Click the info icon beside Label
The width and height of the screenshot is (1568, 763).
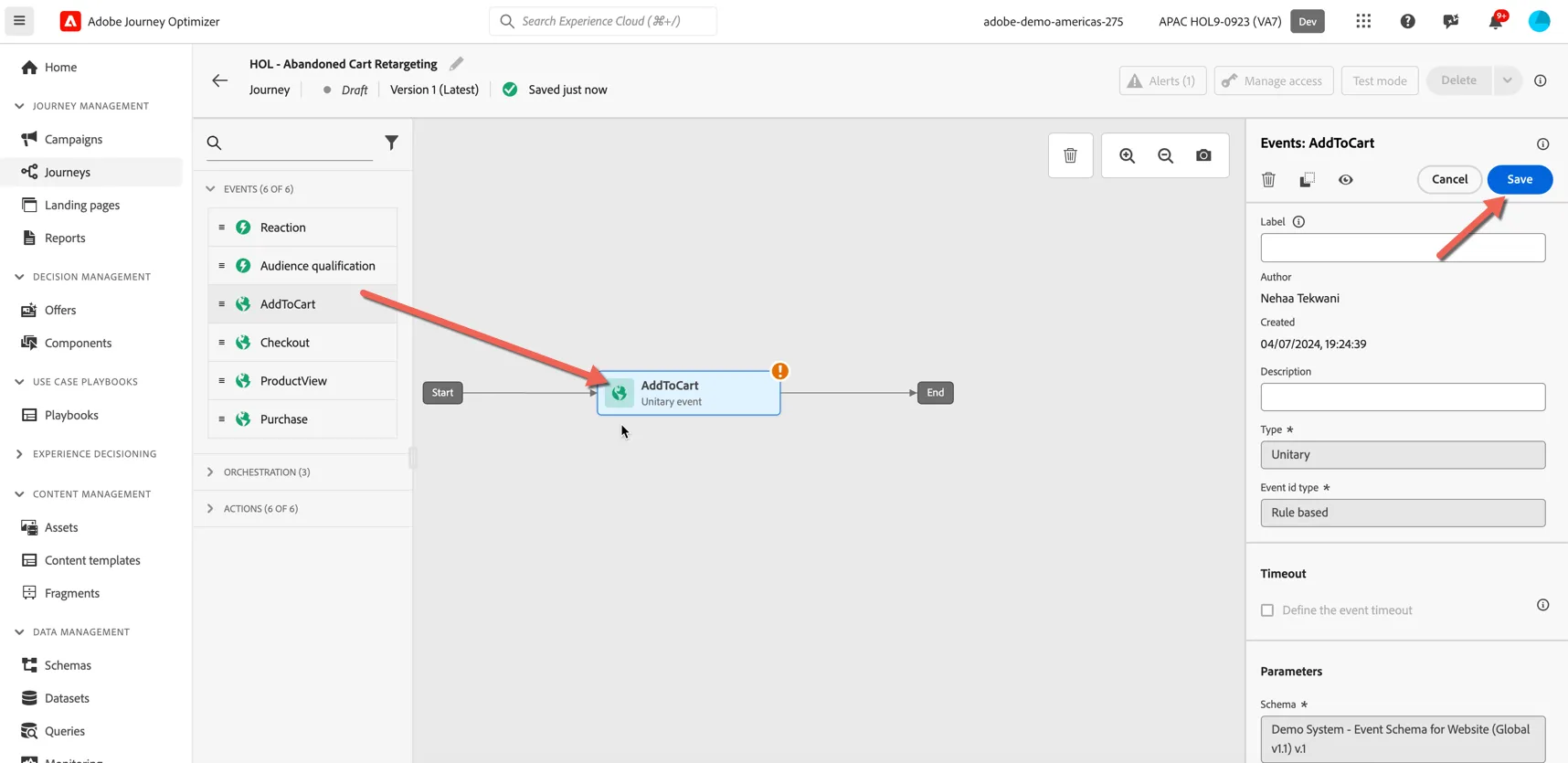1298,222
